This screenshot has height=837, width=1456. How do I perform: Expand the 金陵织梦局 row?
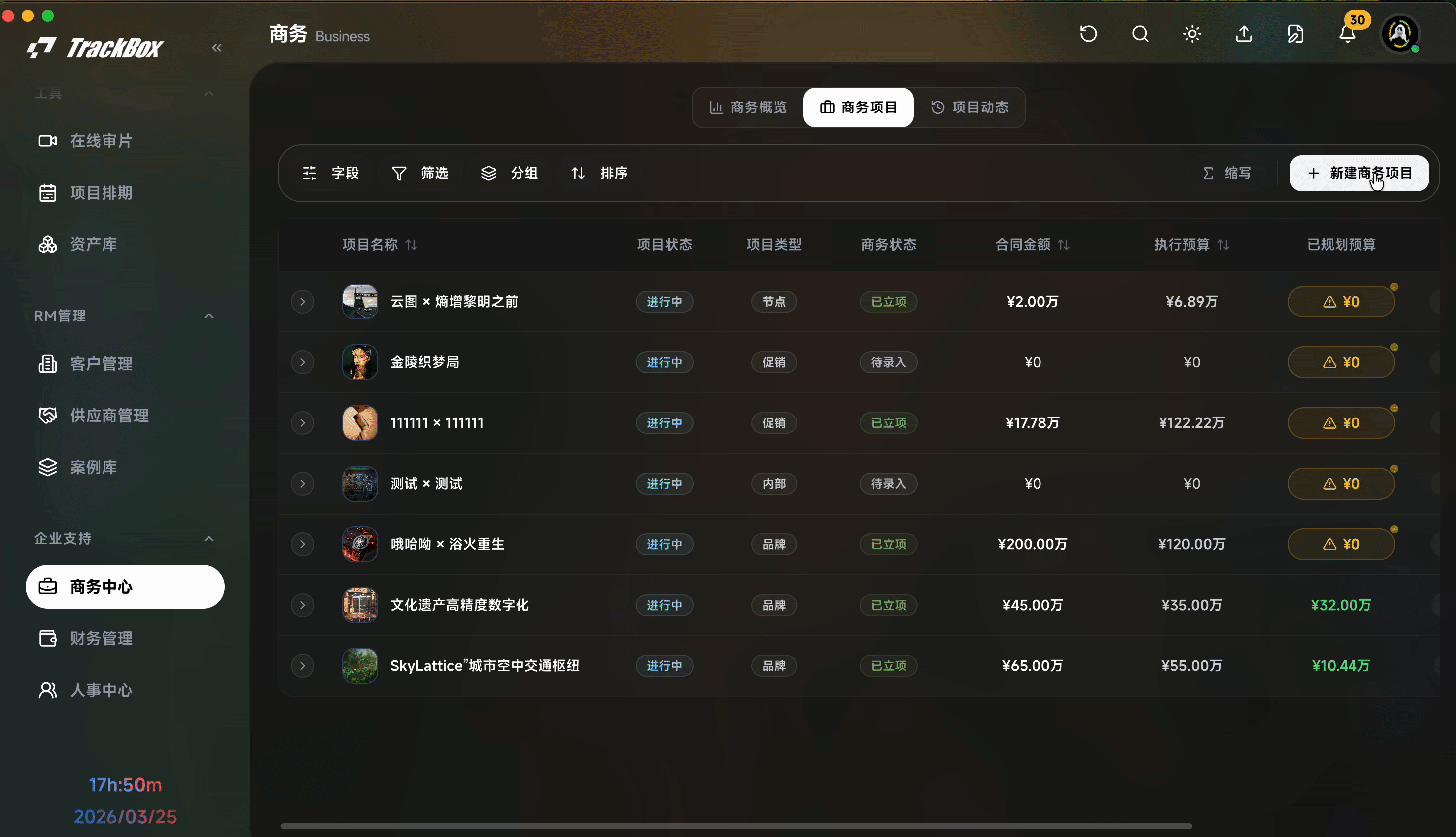click(303, 363)
